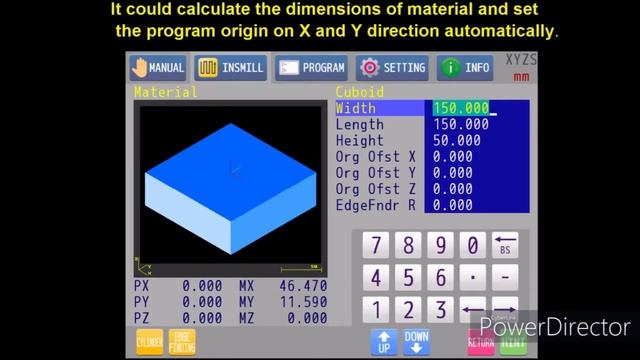Tap keypad digit 5

(408, 278)
